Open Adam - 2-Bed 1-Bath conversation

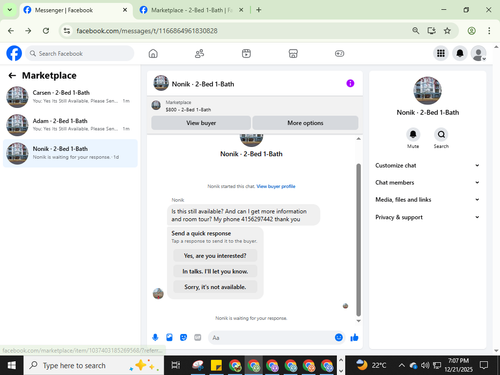coord(70,125)
